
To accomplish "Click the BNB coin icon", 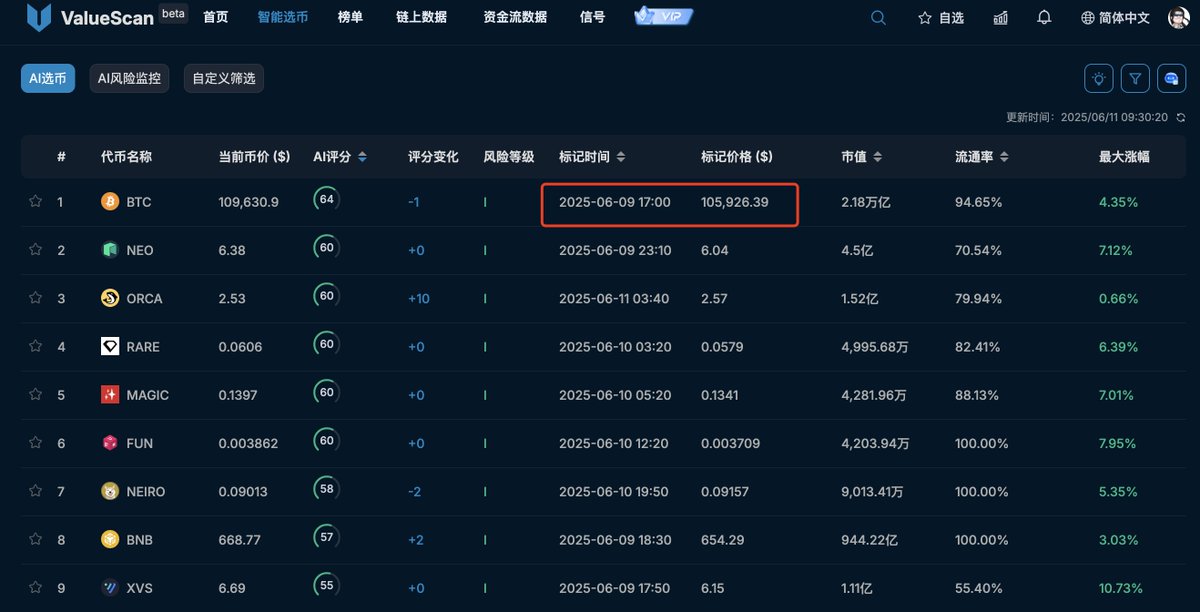I will point(110,540).
